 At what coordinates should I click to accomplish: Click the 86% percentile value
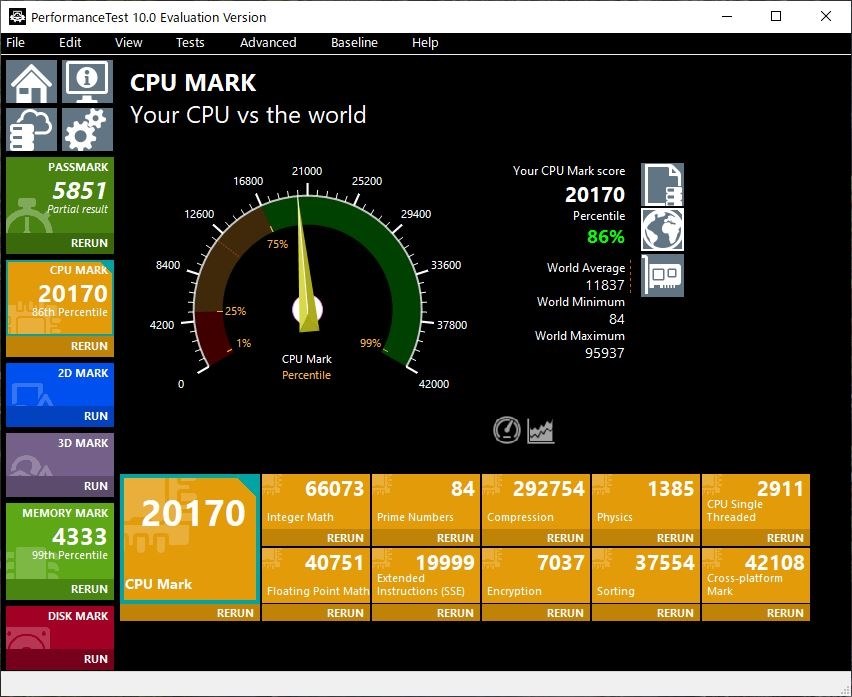tap(606, 236)
